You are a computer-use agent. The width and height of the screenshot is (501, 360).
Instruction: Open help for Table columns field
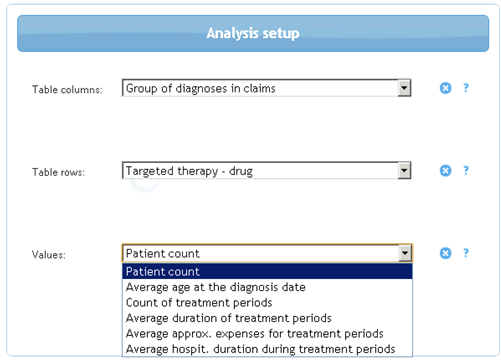click(x=466, y=88)
